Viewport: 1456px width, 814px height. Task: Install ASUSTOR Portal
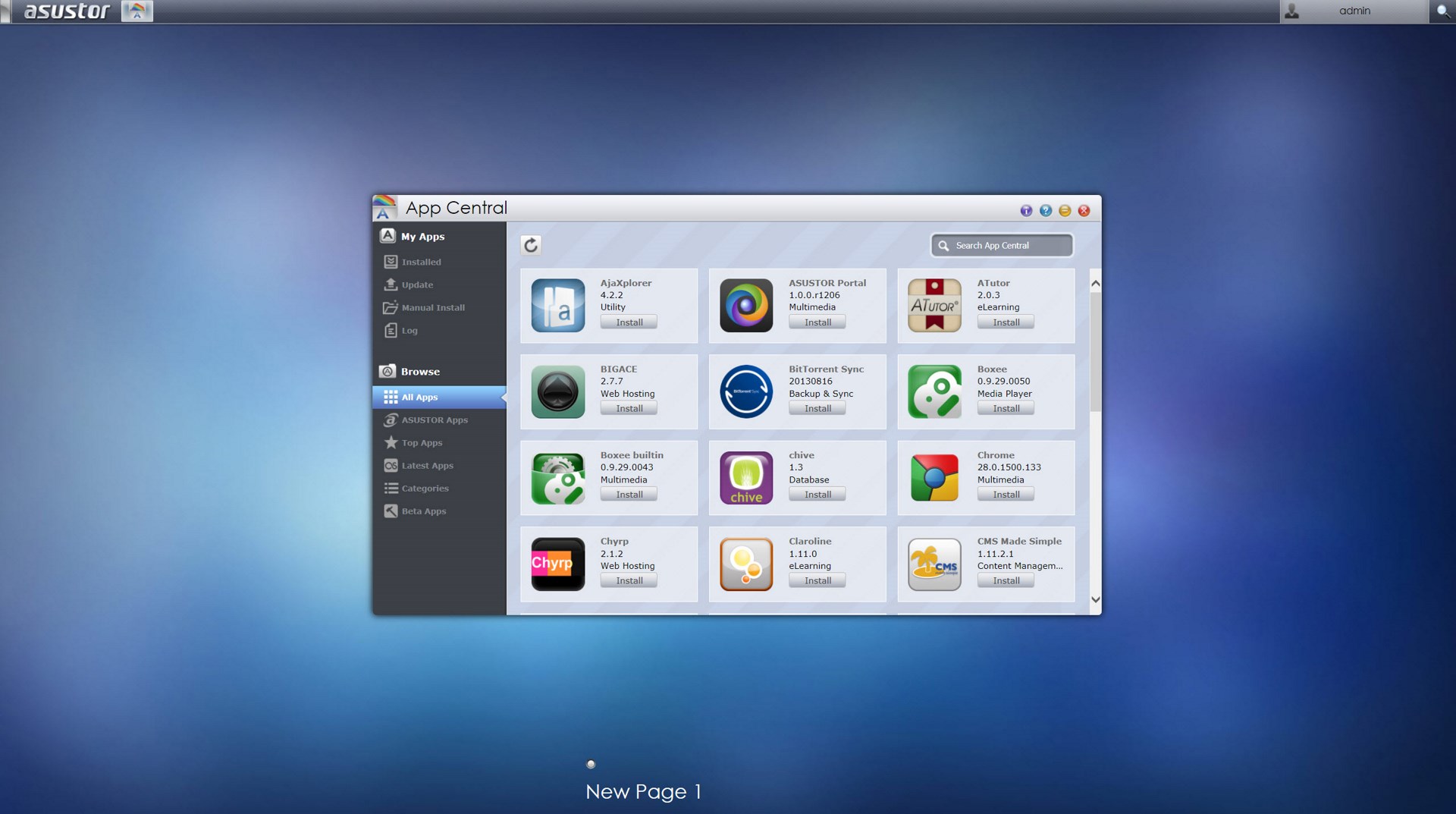point(817,322)
